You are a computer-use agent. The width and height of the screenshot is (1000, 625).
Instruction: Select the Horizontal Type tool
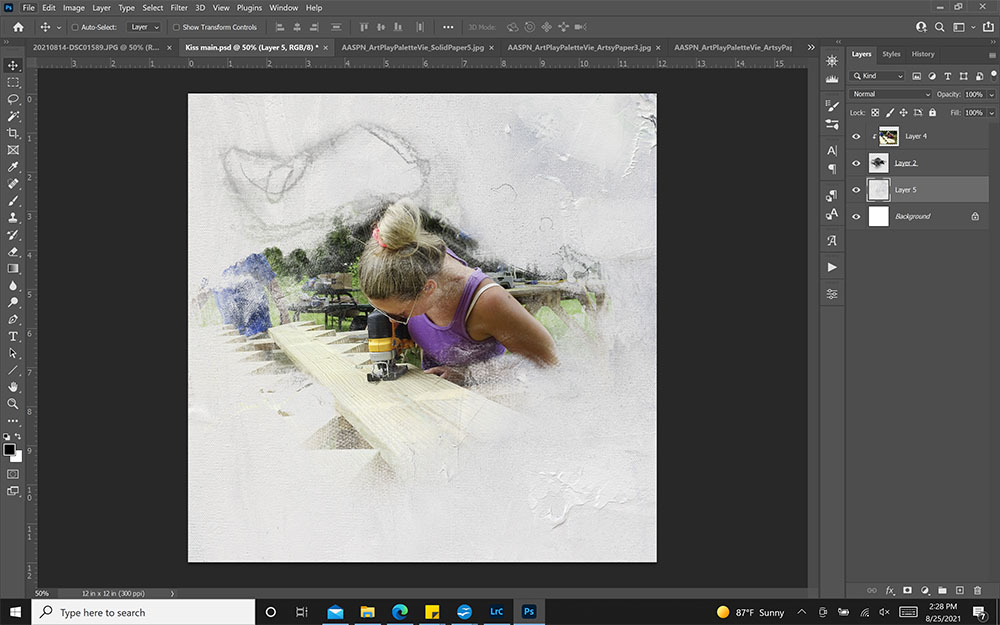(x=13, y=336)
